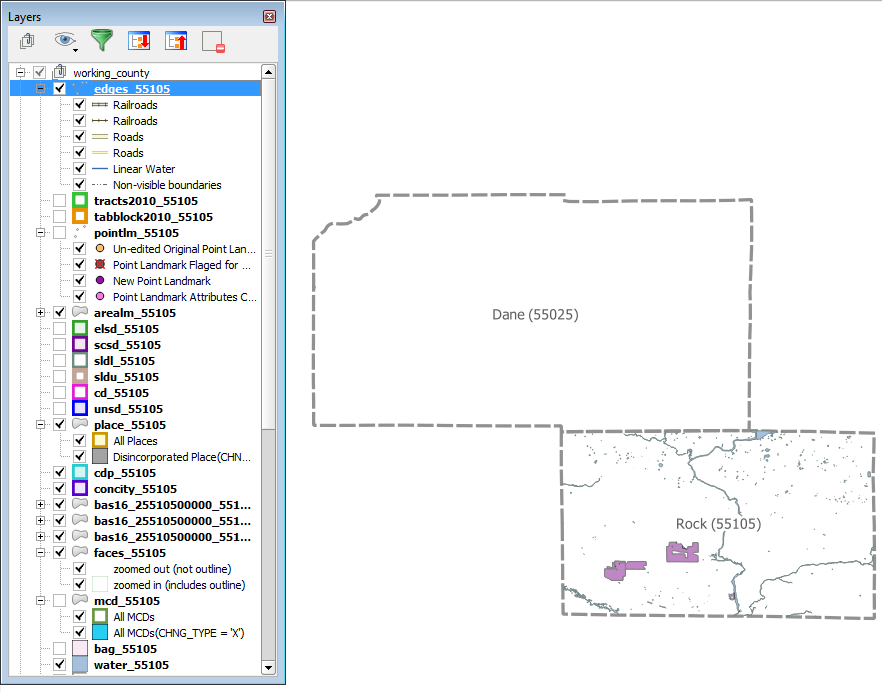
Task: Click the Remove Layer icon
Action: pos(213,41)
